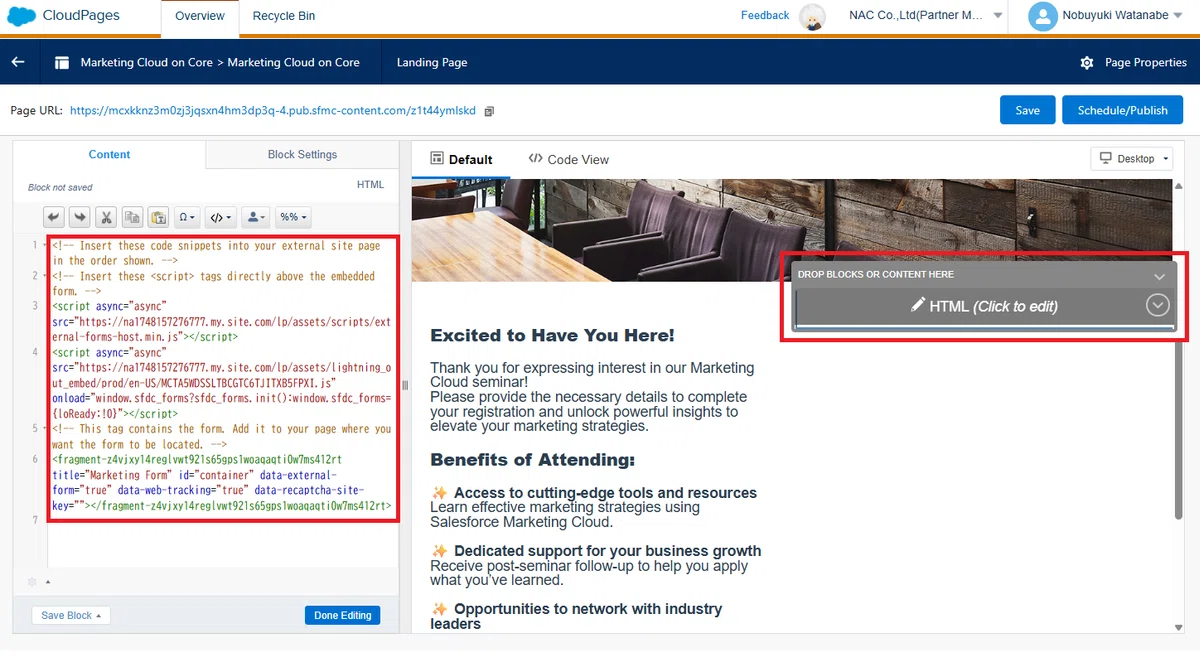Open the Save Block dropdown

pyautogui.click(x=71, y=615)
